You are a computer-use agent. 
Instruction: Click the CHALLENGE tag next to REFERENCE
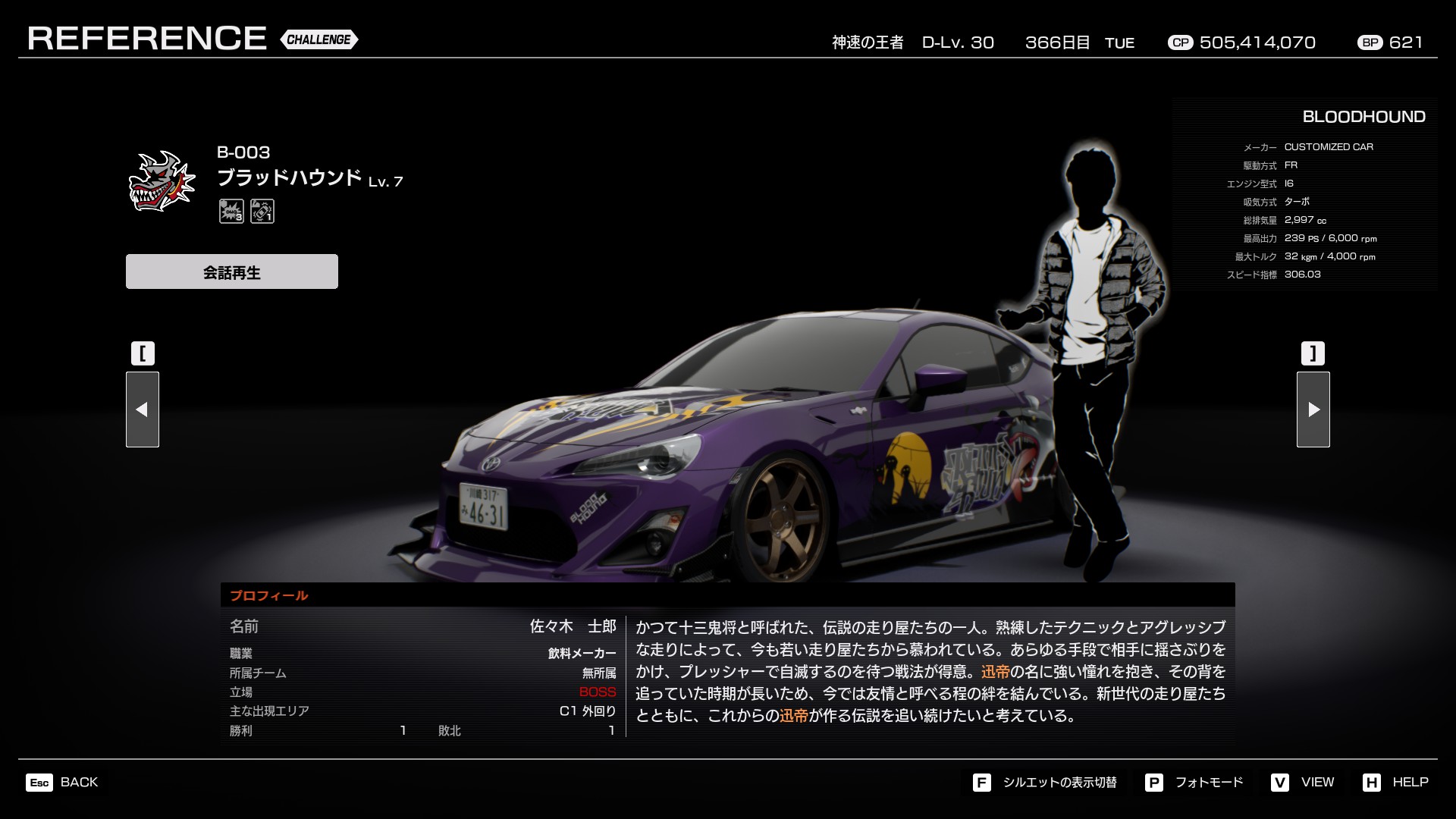point(318,39)
